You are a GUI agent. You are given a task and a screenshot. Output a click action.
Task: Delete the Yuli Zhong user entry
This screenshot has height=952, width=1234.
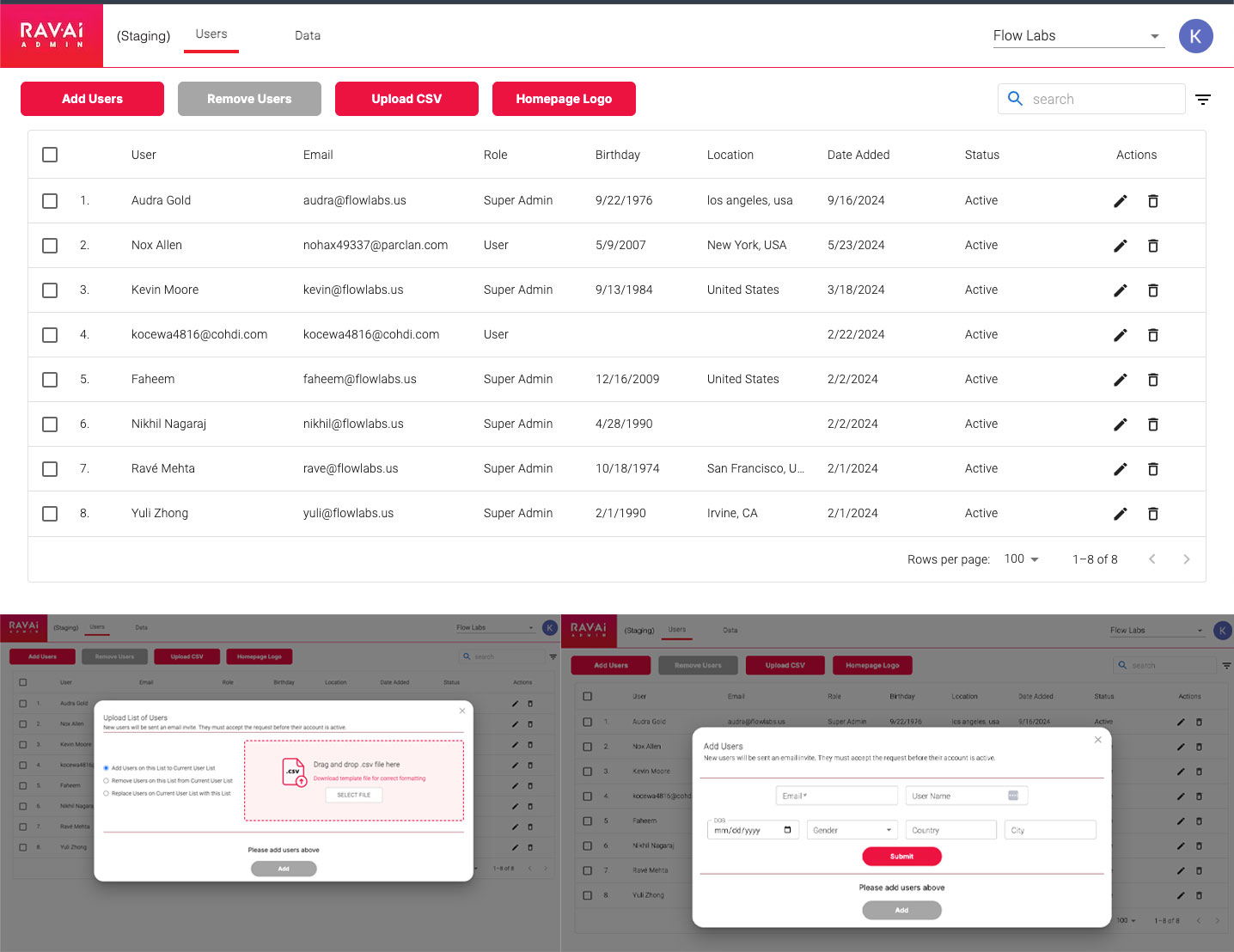tap(1153, 514)
